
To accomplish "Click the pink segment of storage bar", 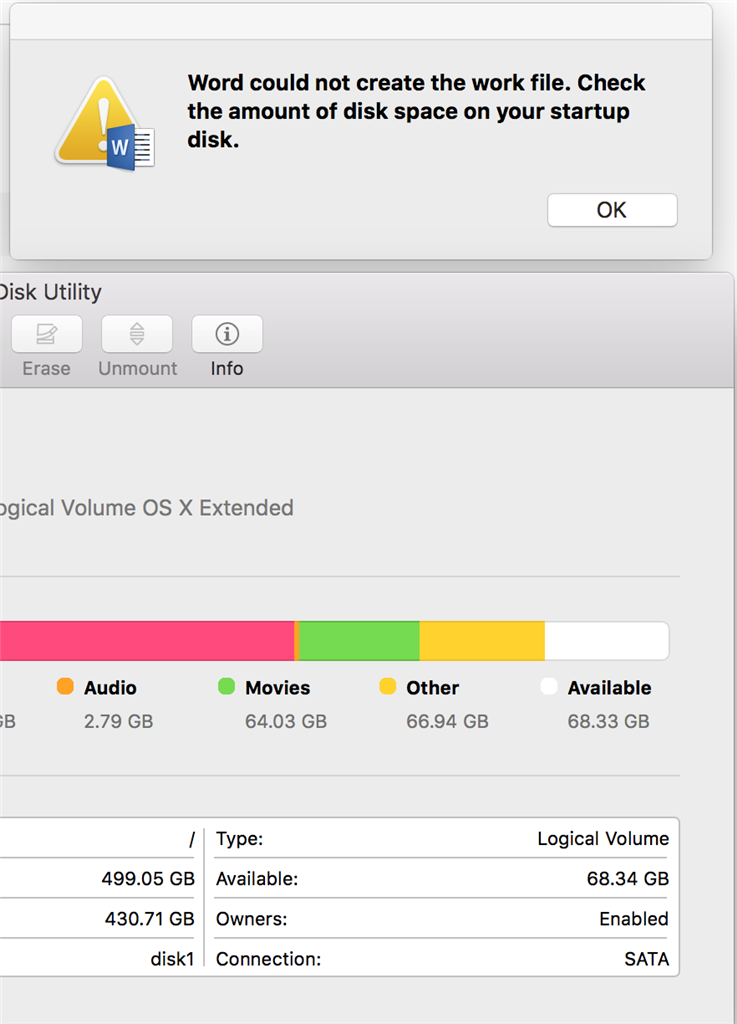I will (x=147, y=641).
